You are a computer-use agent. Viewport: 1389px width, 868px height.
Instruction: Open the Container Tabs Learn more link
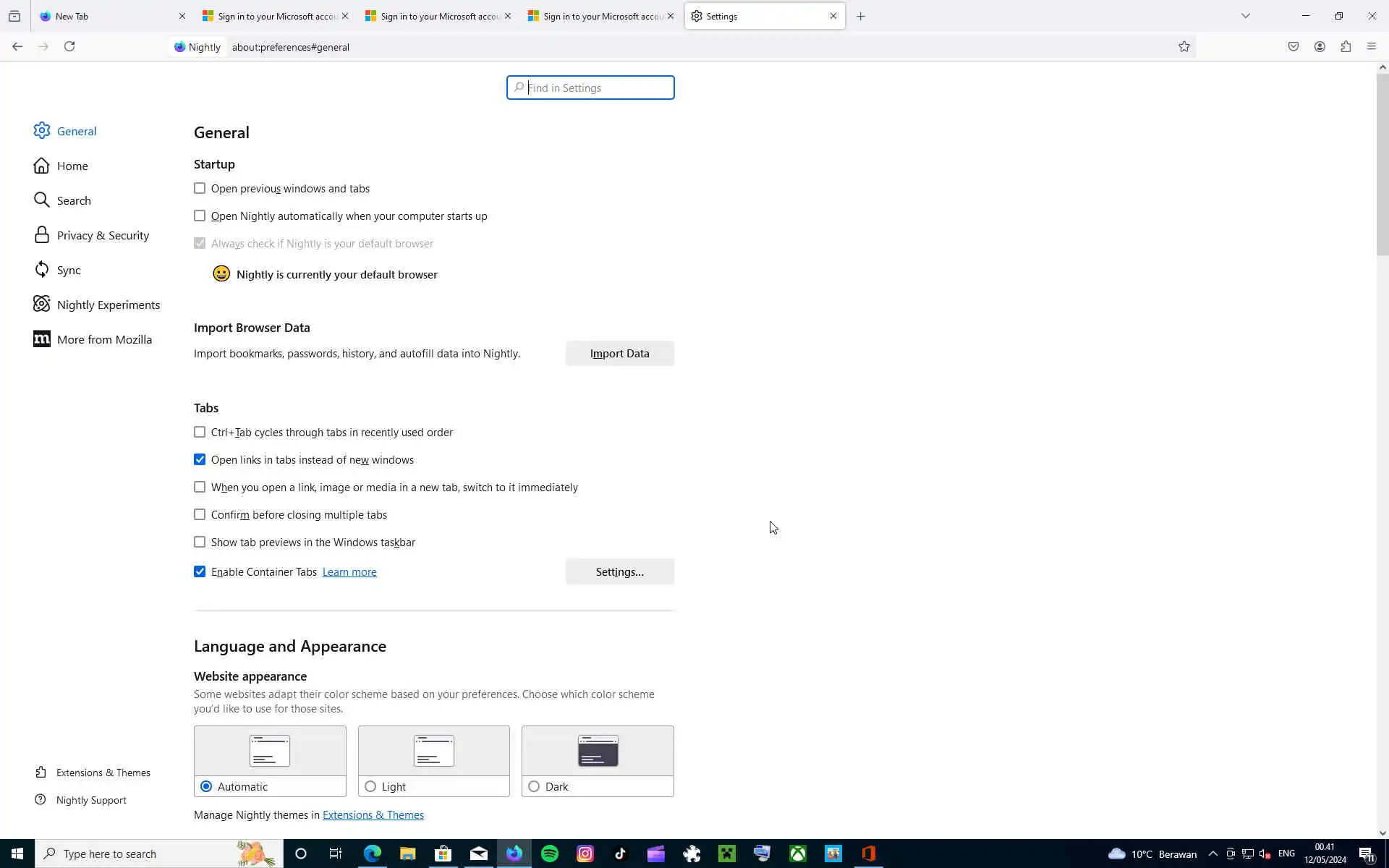click(x=349, y=572)
